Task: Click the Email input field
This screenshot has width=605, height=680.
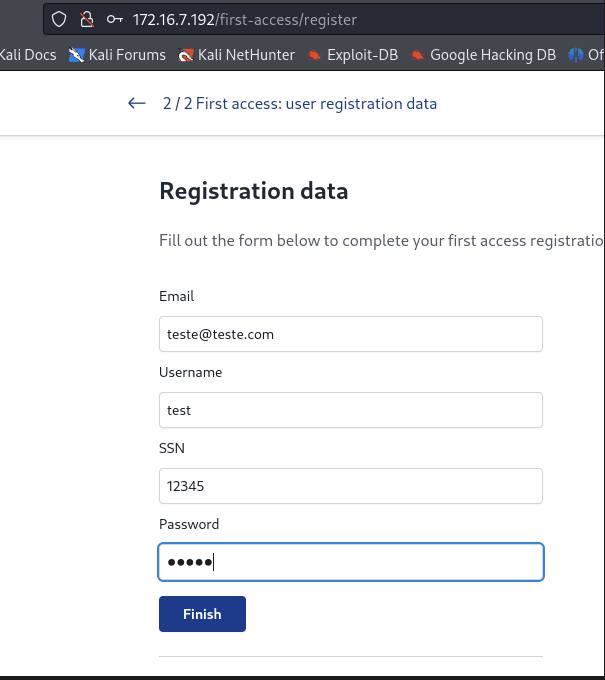Action: point(350,334)
